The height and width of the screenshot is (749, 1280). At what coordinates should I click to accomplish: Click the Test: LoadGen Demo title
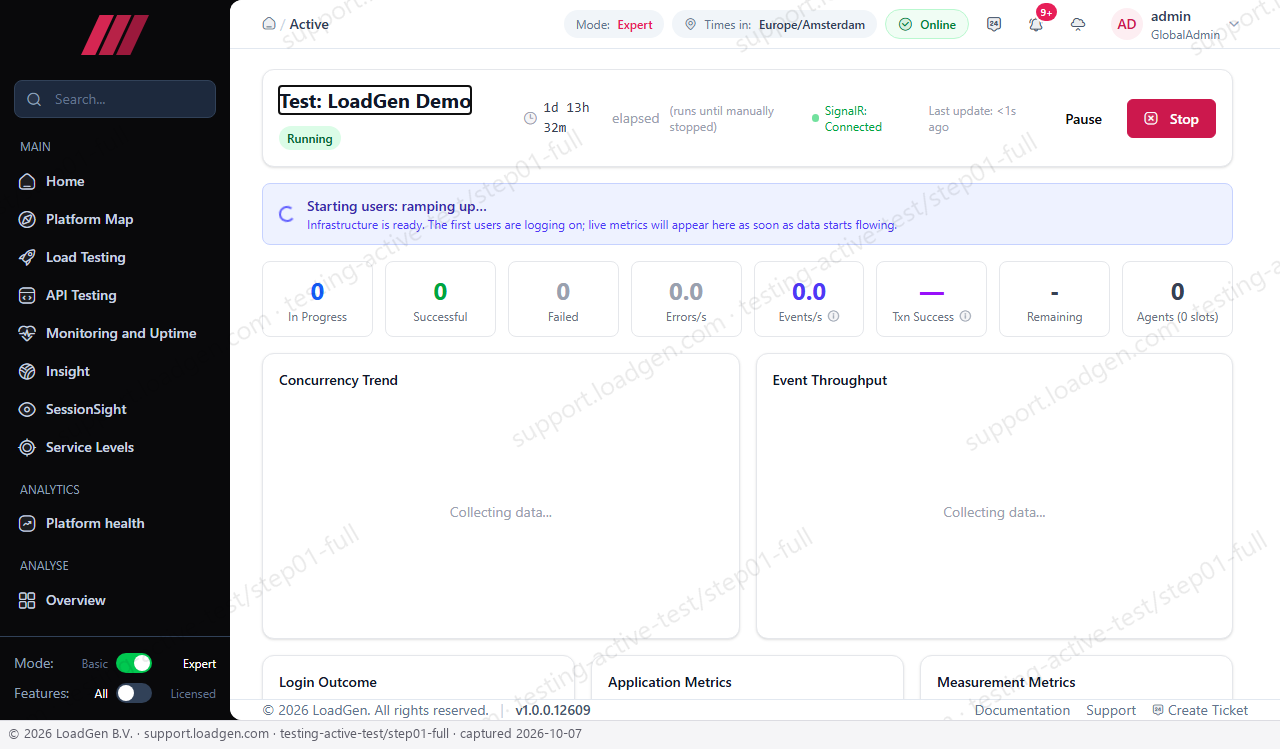(x=375, y=100)
